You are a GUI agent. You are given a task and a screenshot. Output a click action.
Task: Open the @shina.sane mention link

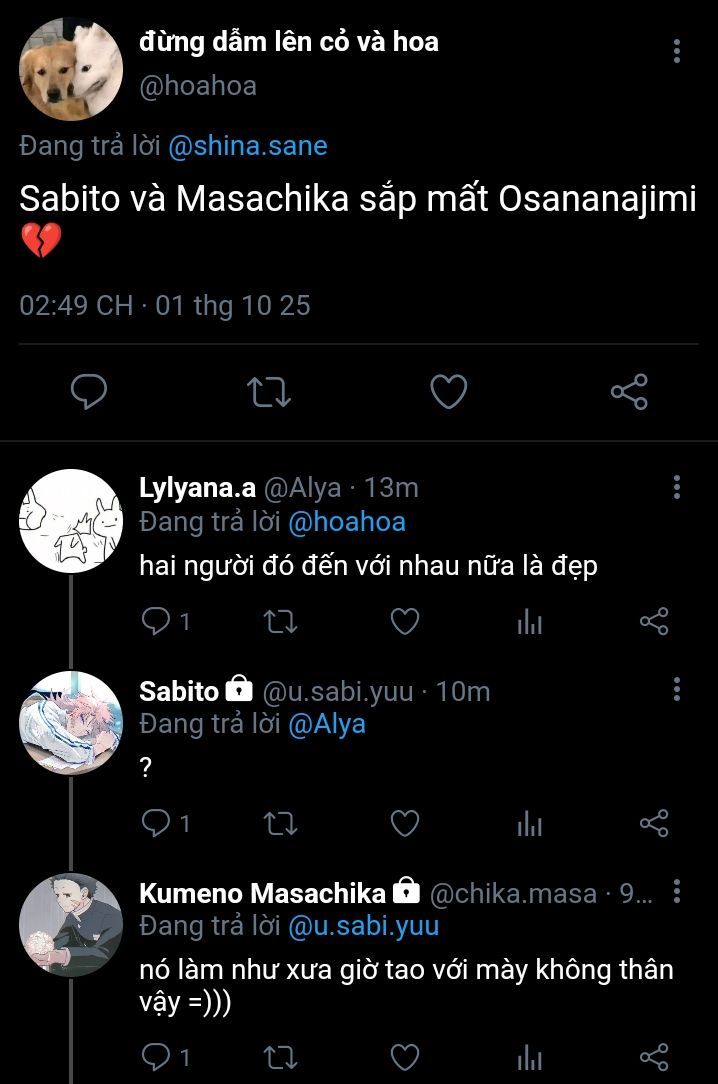click(x=247, y=146)
